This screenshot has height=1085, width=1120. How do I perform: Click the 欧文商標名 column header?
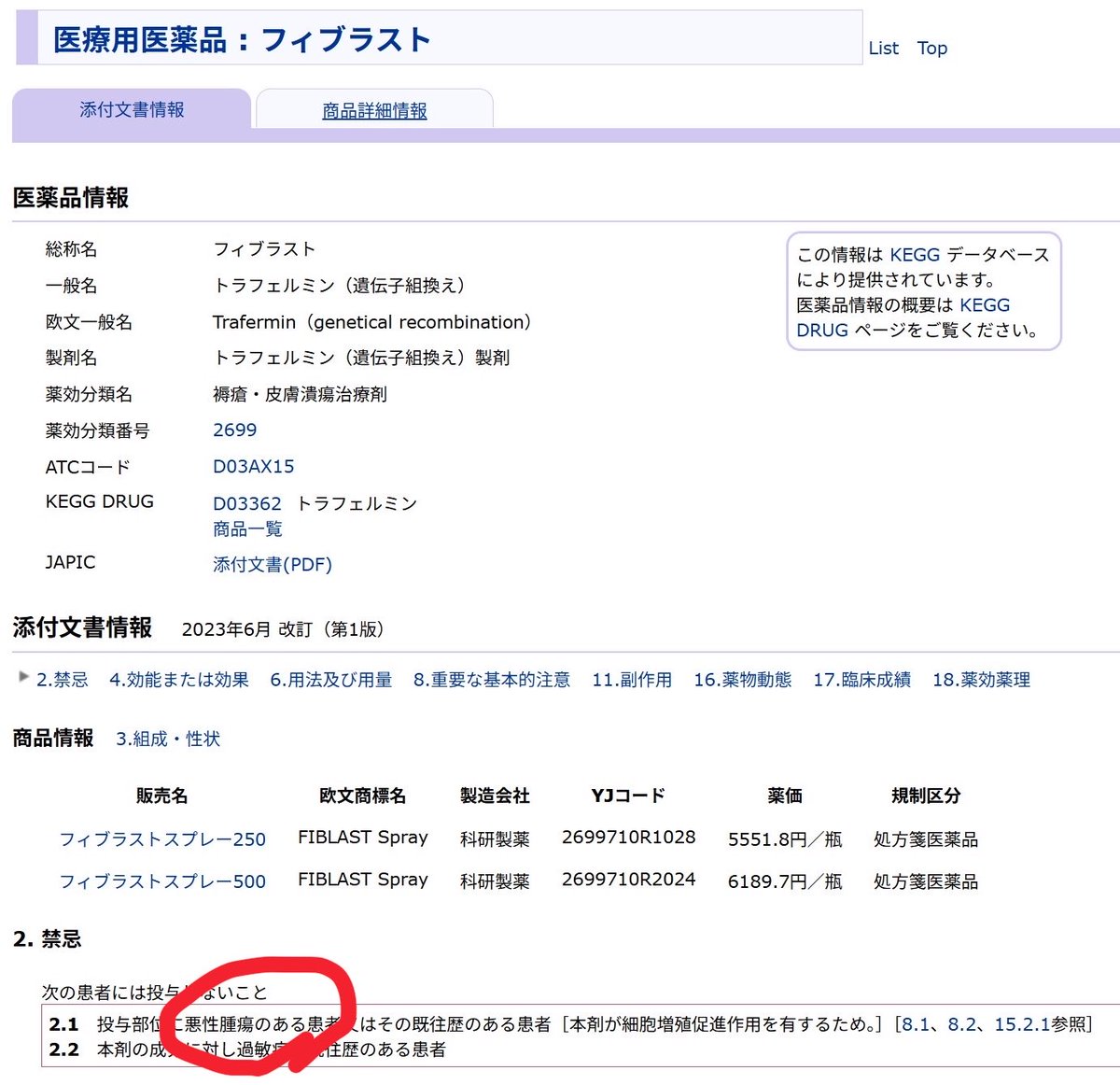(362, 796)
